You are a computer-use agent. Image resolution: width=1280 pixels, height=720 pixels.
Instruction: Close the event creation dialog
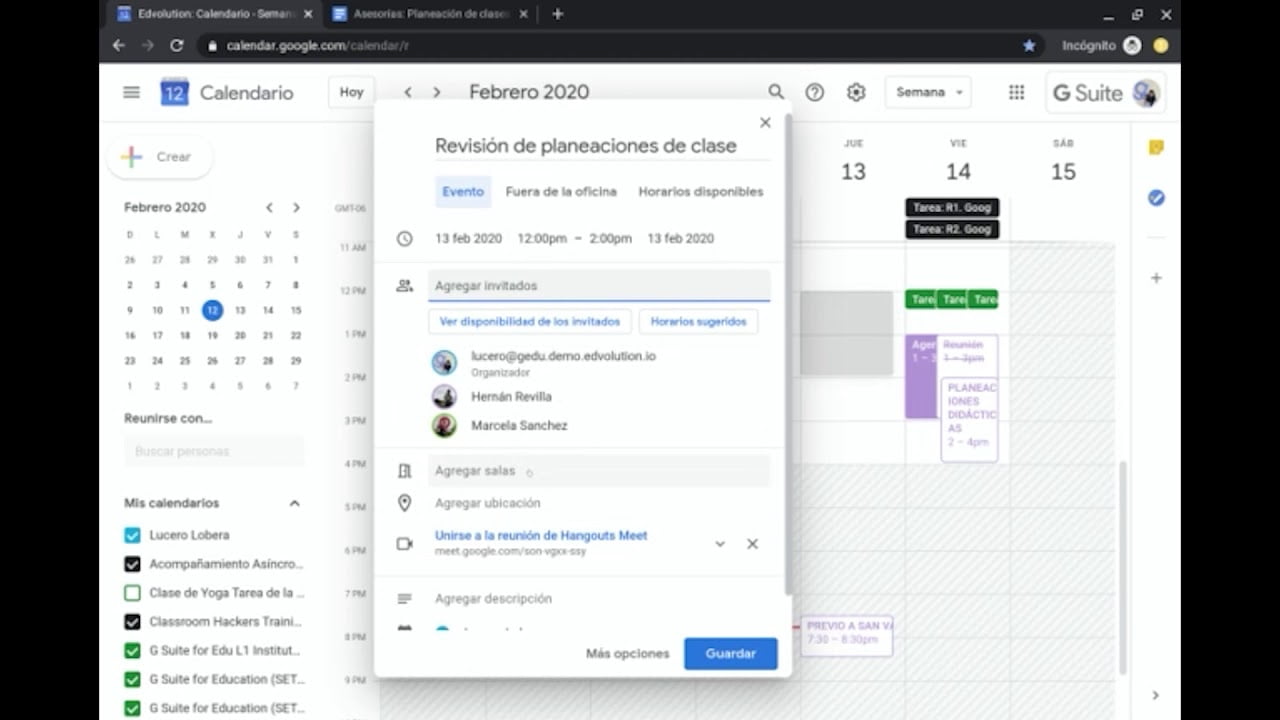(765, 122)
